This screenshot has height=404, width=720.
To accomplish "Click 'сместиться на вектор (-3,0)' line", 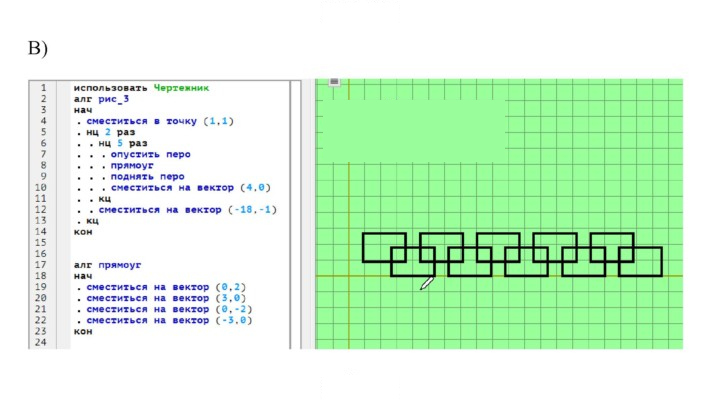I will [169, 320].
